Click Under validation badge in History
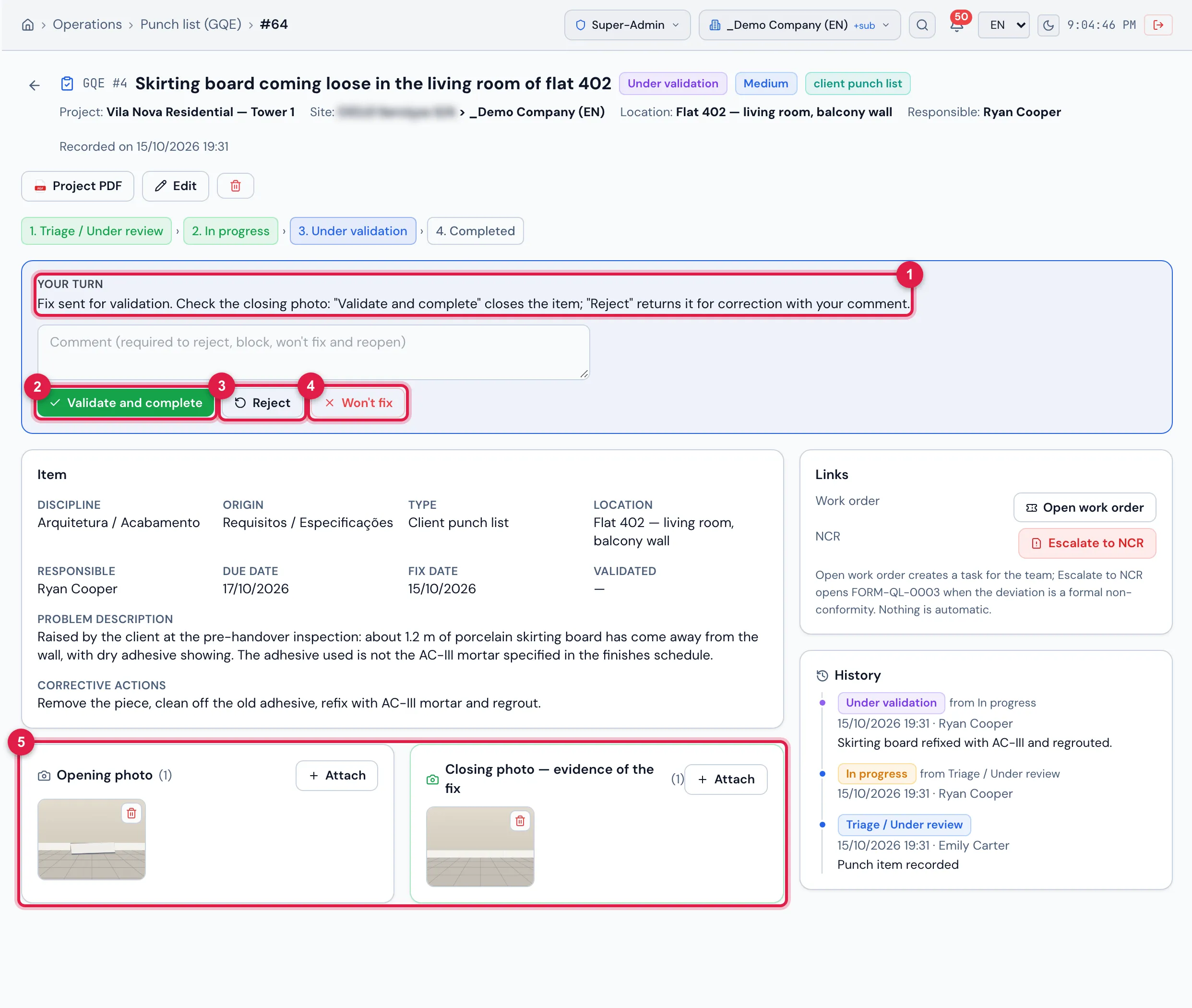The height and width of the screenshot is (1008, 1192). (x=891, y=703)
